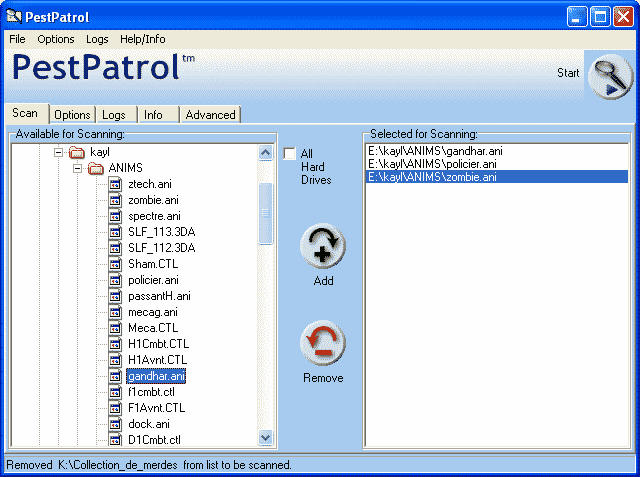This screenshot has width=640, height=477.
Task: Click the red Remove arrow icon
Action: [323, 343]
